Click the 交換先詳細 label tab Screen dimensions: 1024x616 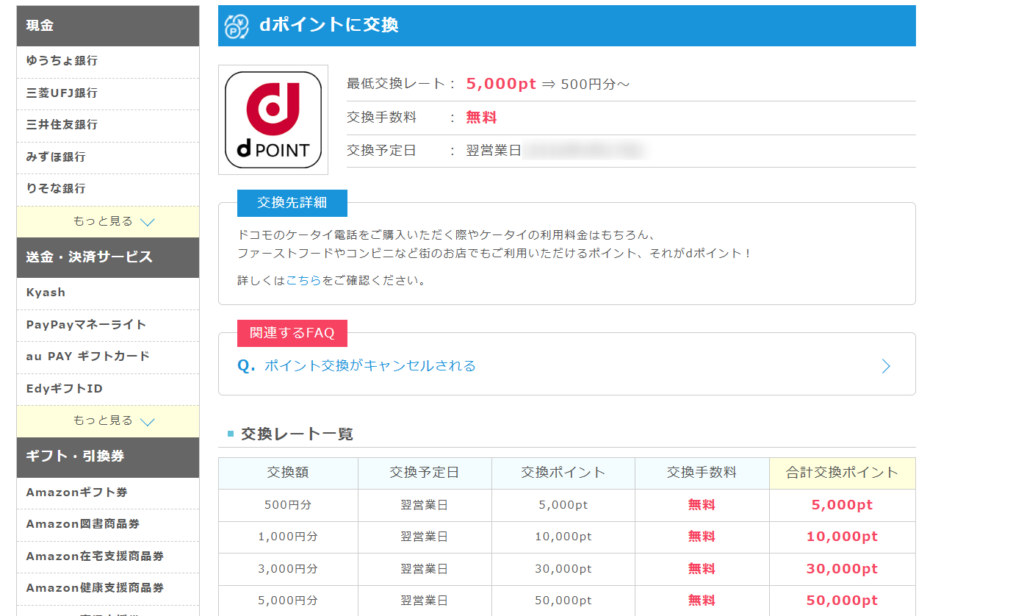pos(292,203)
